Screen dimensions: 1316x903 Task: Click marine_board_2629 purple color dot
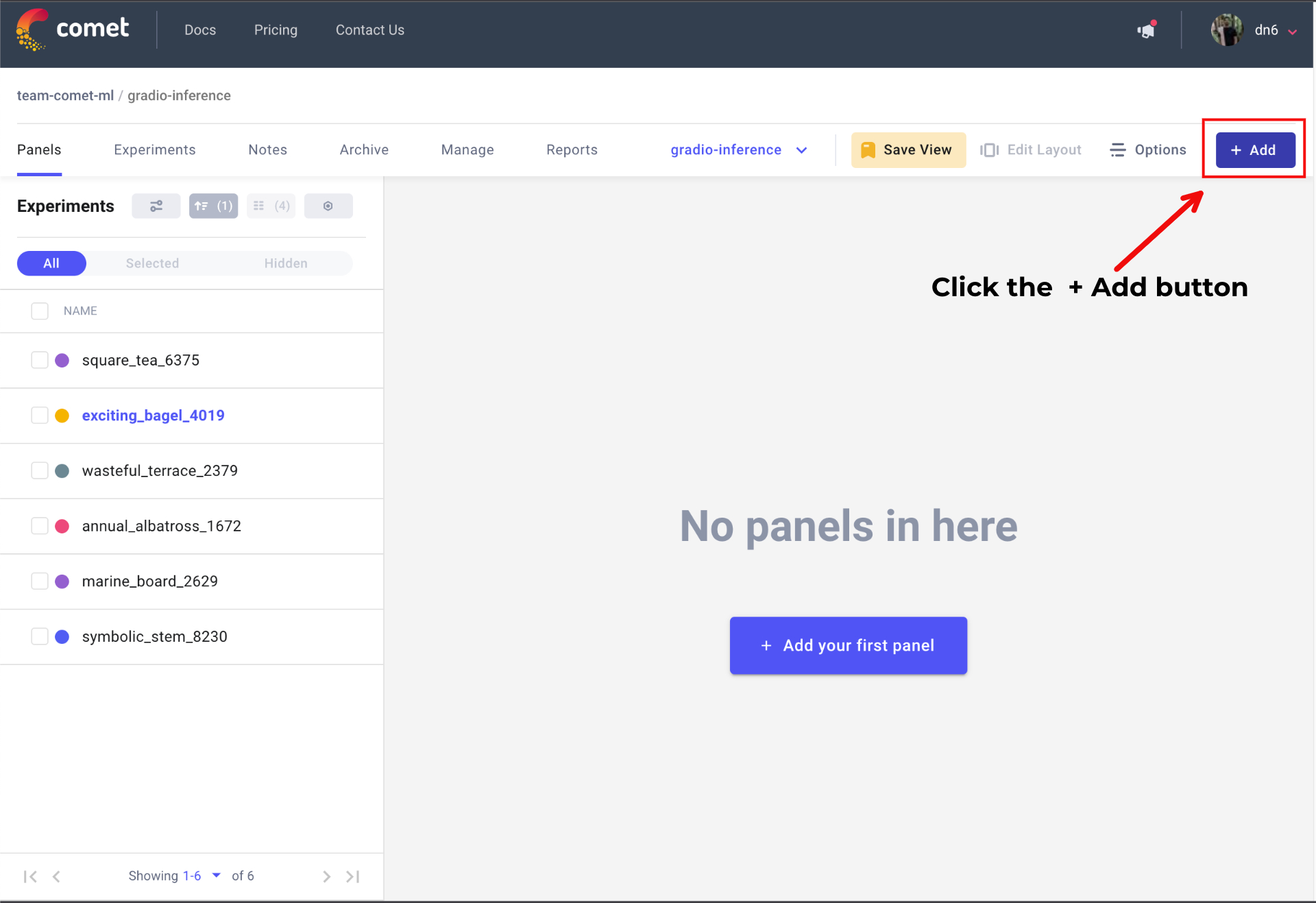[62, 581]
